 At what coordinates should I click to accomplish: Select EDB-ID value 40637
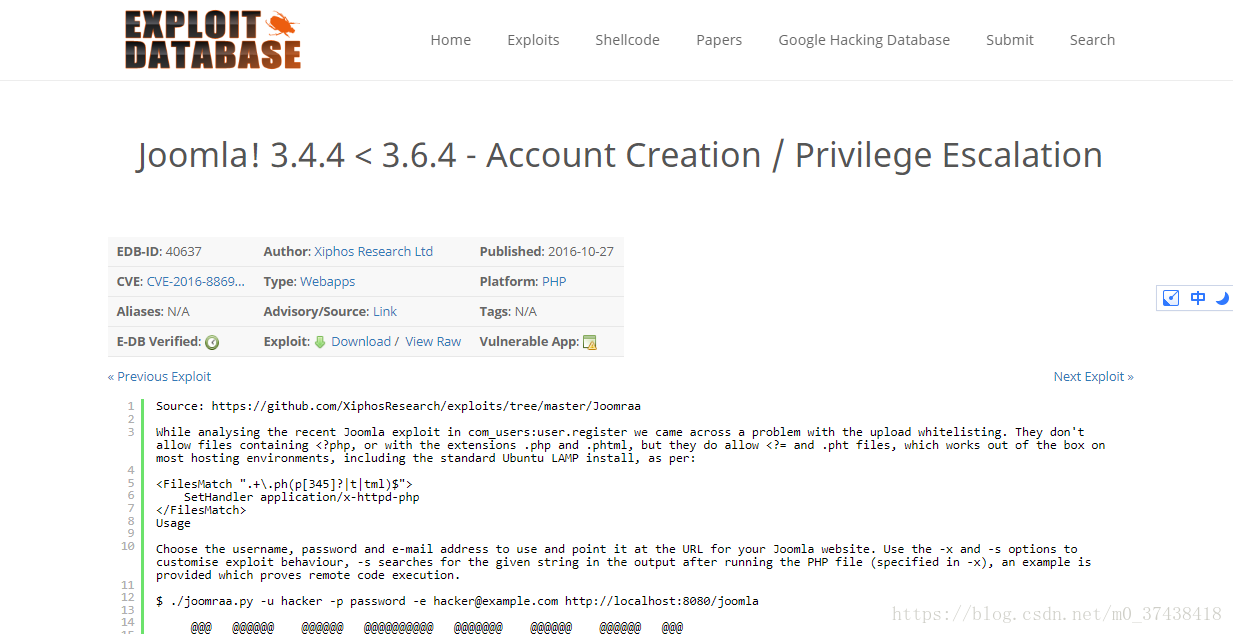(184, 252)
